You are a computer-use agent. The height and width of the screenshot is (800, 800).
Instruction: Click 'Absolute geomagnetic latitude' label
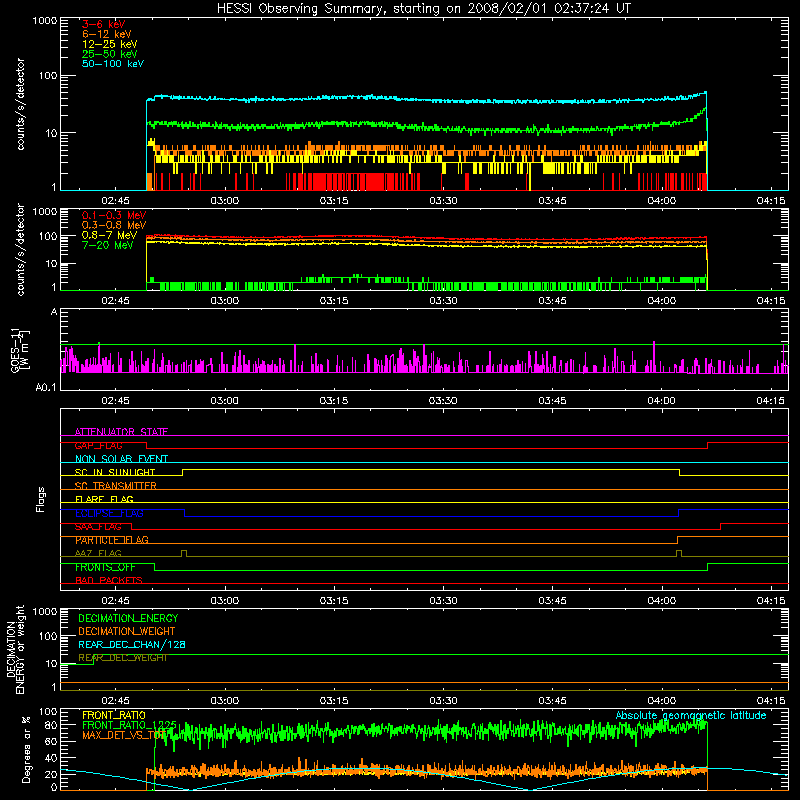click(691, 715)
